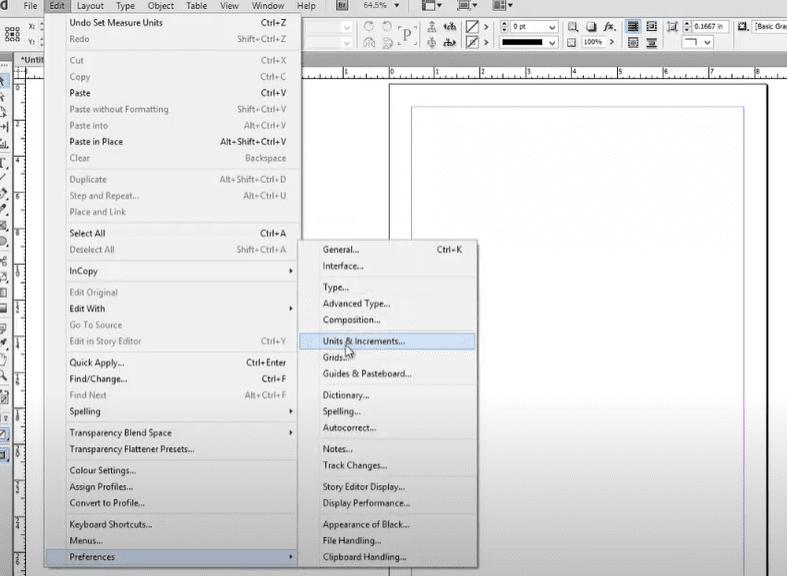Open the 64.5% zoom level dropdown
787x576 pixels.
click(x=397, y=6)
